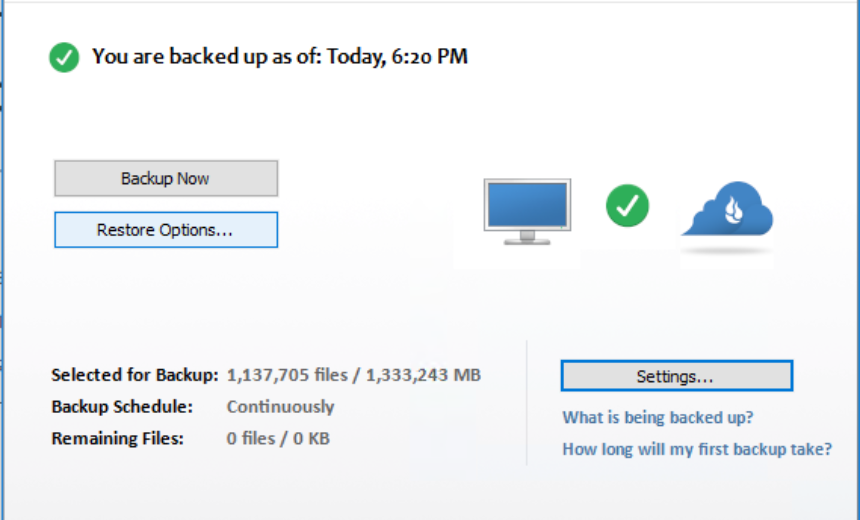Open the "What is being backed up?" link
The width and height of the screenshot is (860, 520).
coord(657,417)
